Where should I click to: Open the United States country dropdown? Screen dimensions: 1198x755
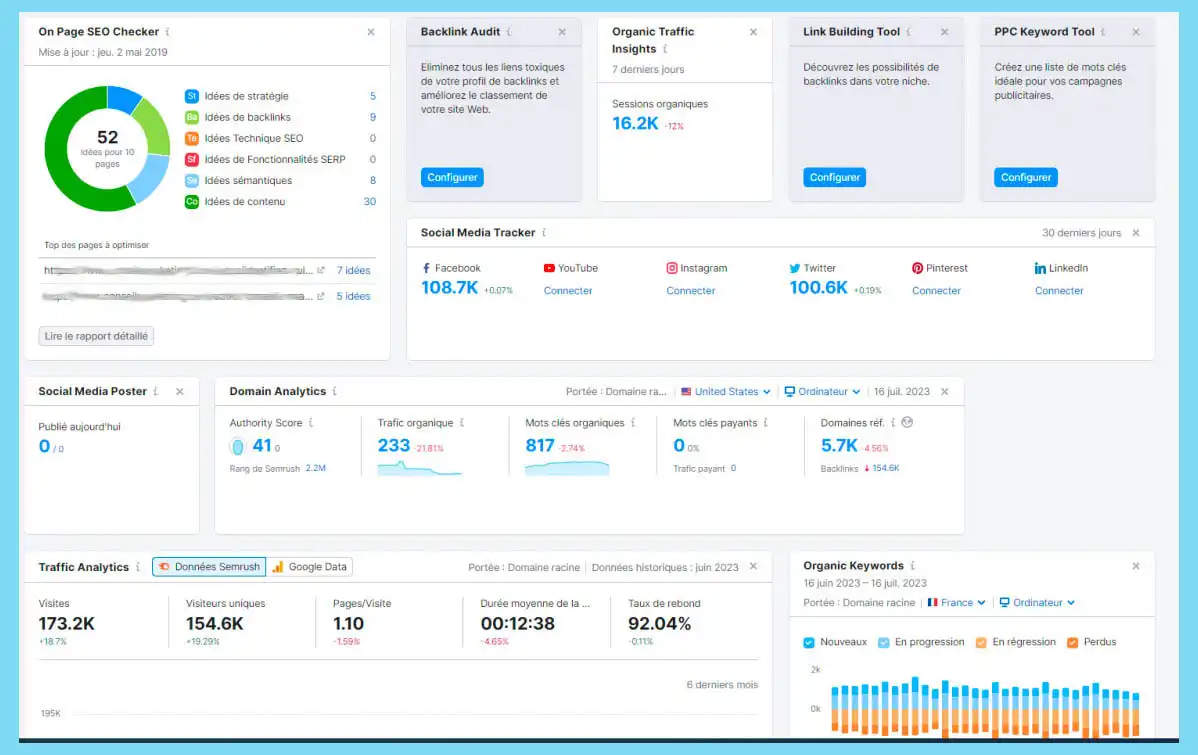724,391
